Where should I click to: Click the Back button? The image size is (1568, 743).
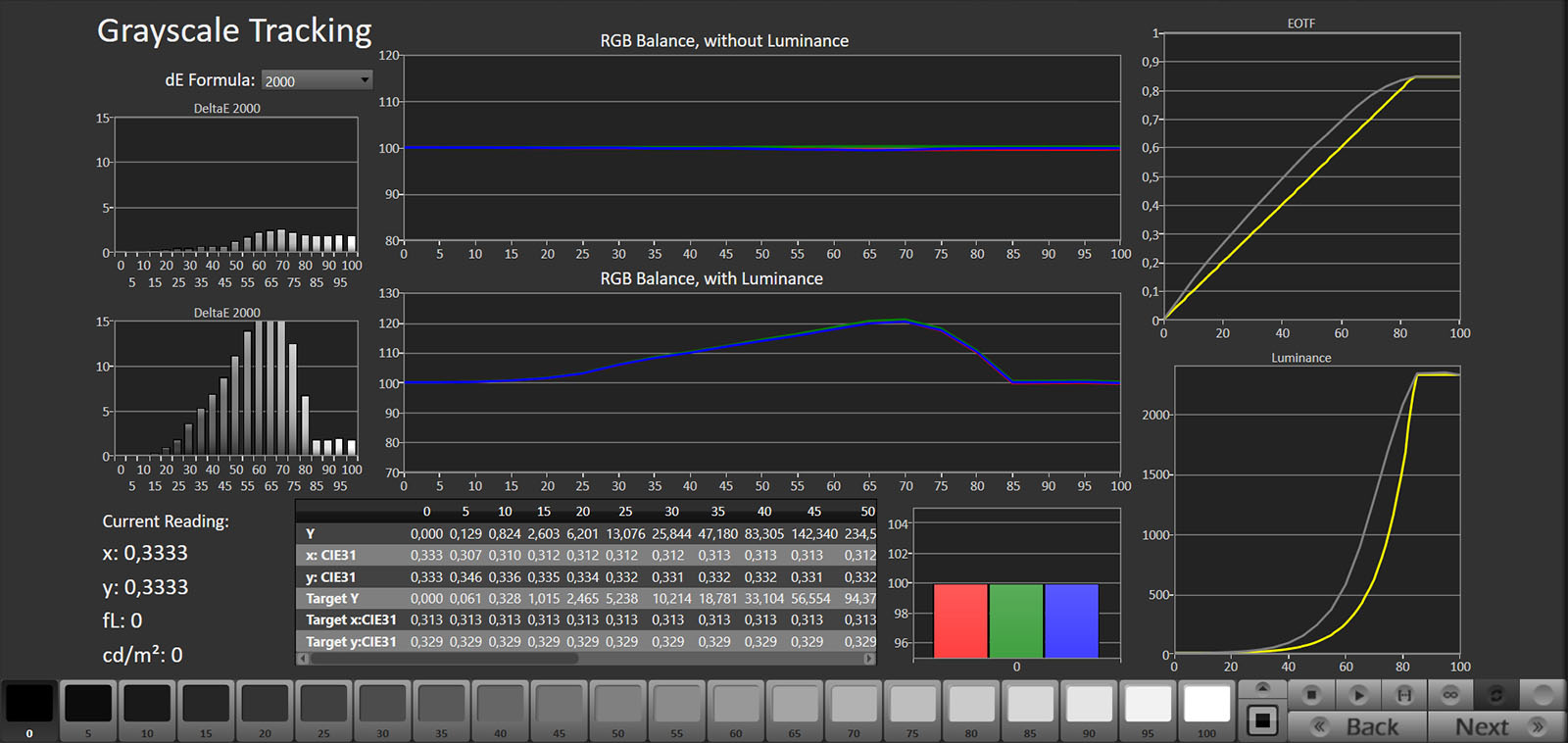(x=1357, y=726)
